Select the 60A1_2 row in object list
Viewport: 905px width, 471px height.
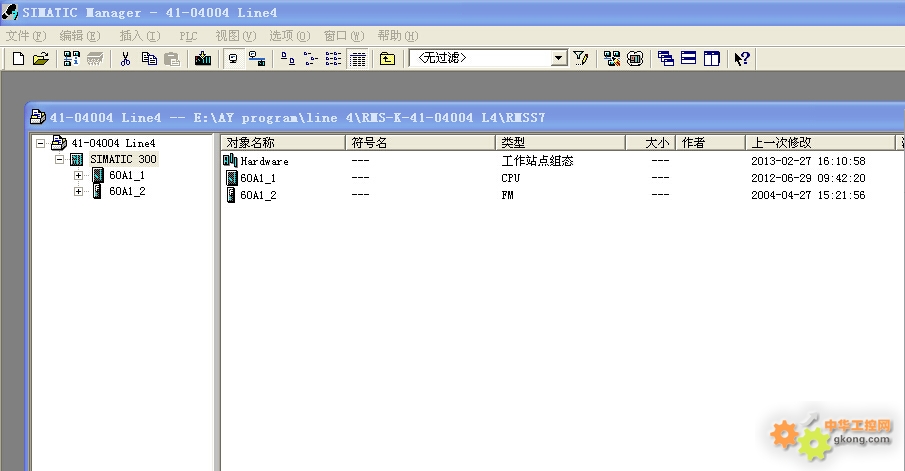(x=258, y=195)
